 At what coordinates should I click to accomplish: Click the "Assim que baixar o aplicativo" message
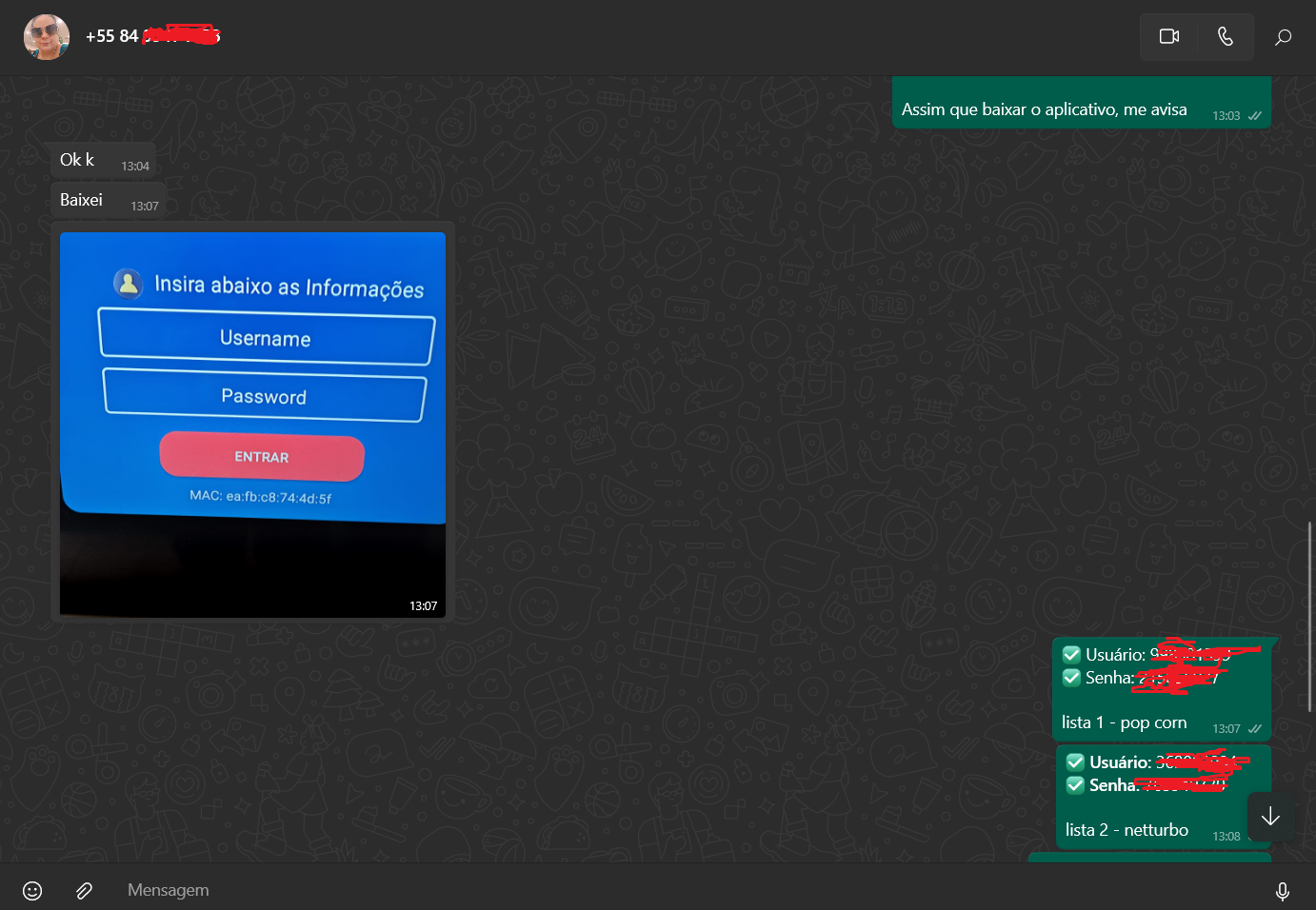1044,109
